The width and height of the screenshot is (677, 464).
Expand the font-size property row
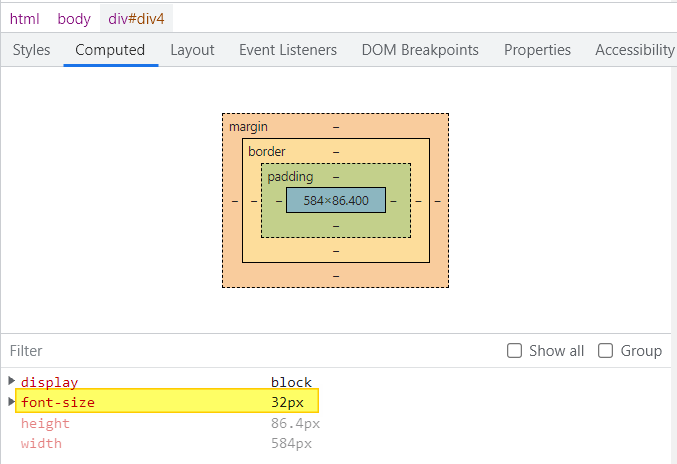[12, 402]
